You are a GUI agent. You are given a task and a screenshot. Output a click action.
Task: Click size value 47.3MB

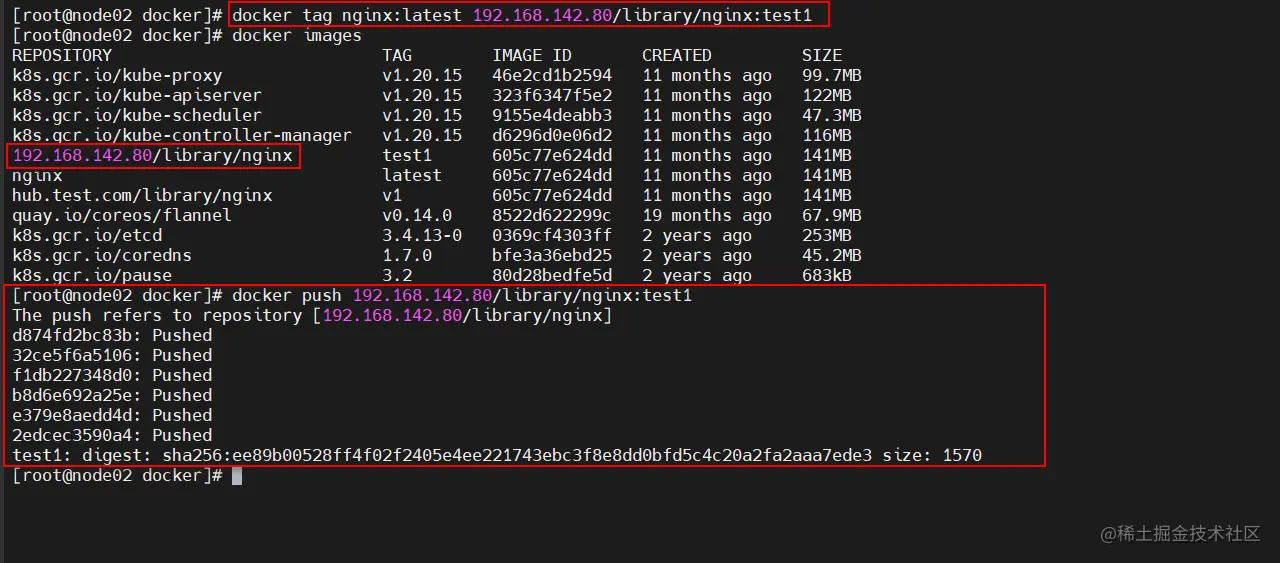click(832, 115)
